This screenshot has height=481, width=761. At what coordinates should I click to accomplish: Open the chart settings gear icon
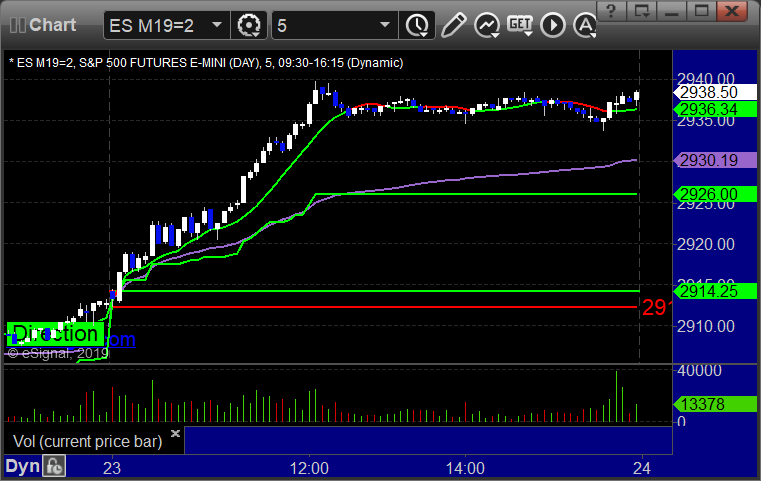[x=248, y=25]
